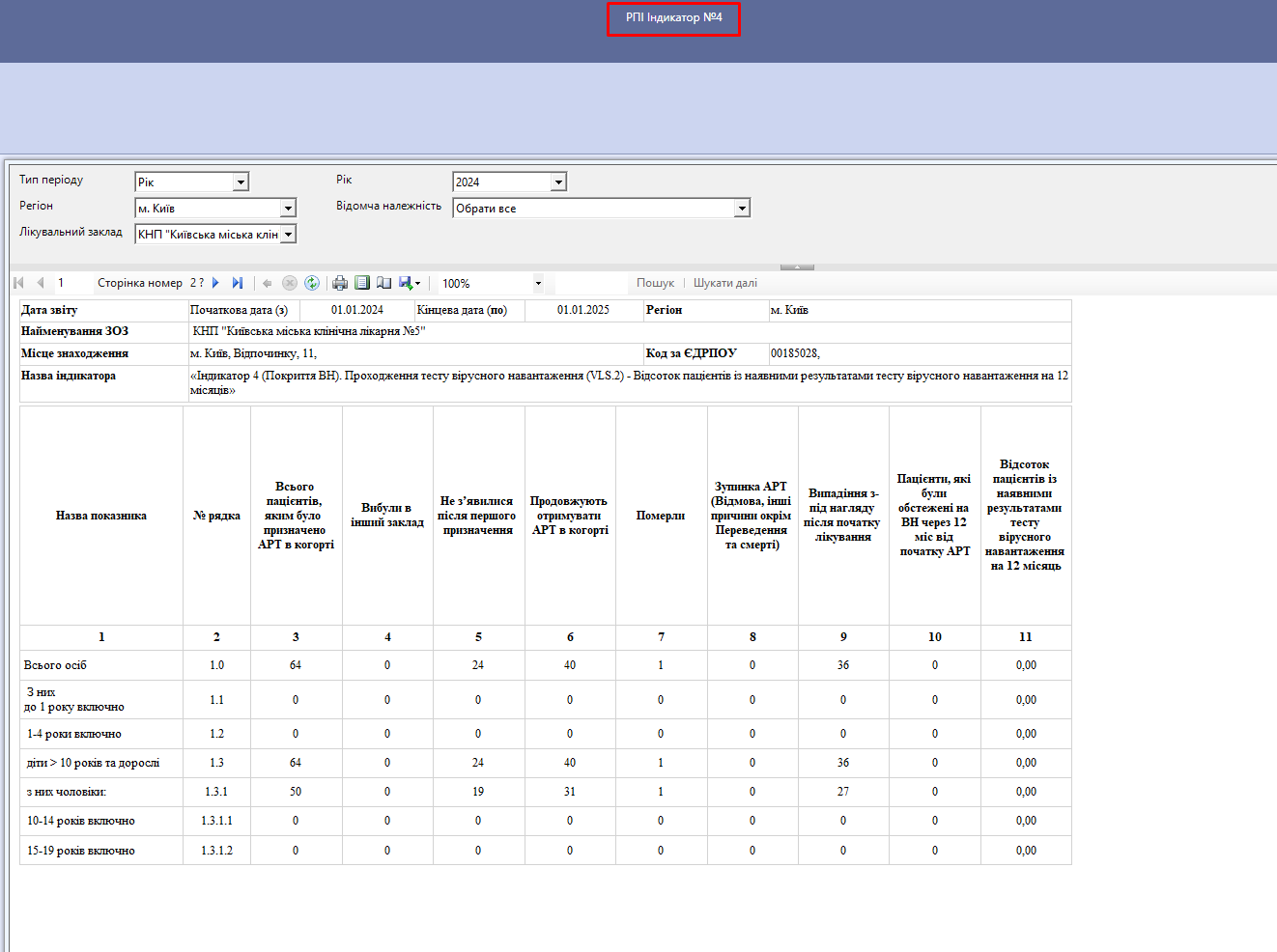
Task: Open the zoom 100% dropdown
Action: pos(538,283)
